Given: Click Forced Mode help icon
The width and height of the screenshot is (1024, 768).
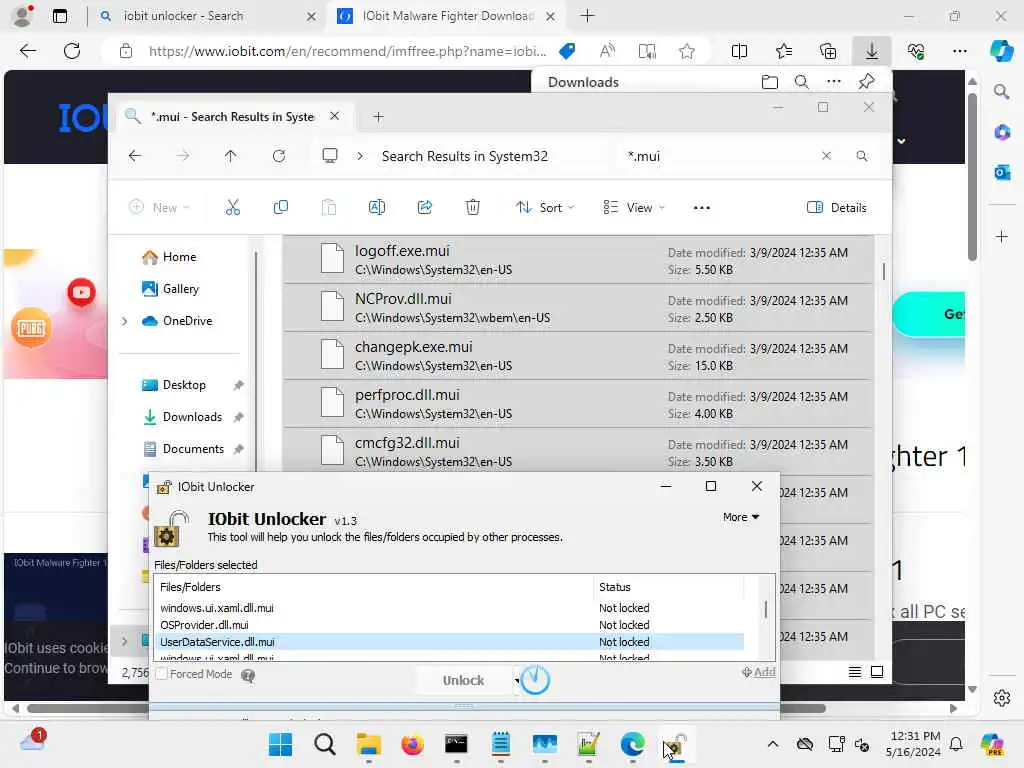Looking at the screenshot, I should [248, 675].
